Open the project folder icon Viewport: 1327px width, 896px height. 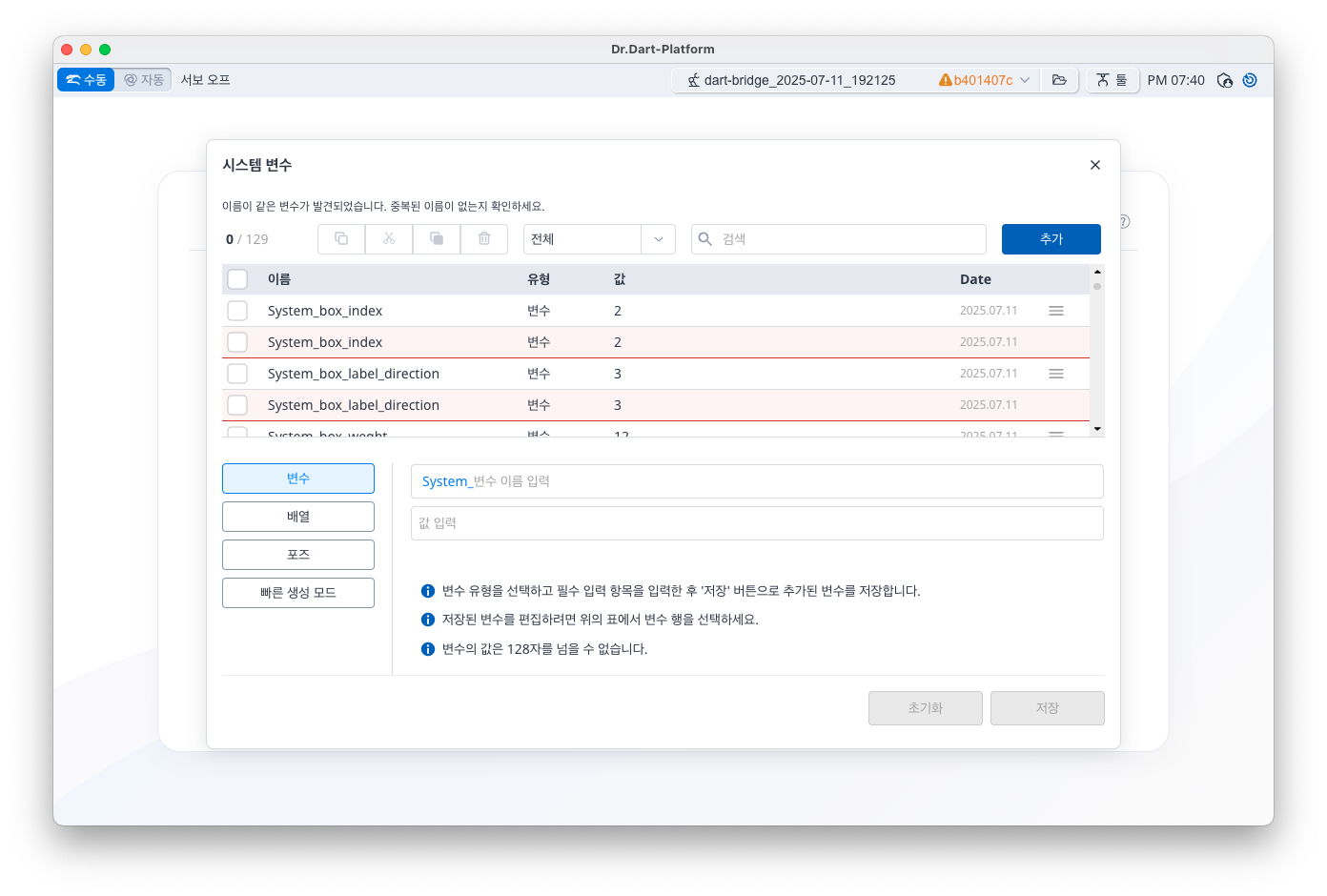pyautogui.click(x=1059, y=80)
